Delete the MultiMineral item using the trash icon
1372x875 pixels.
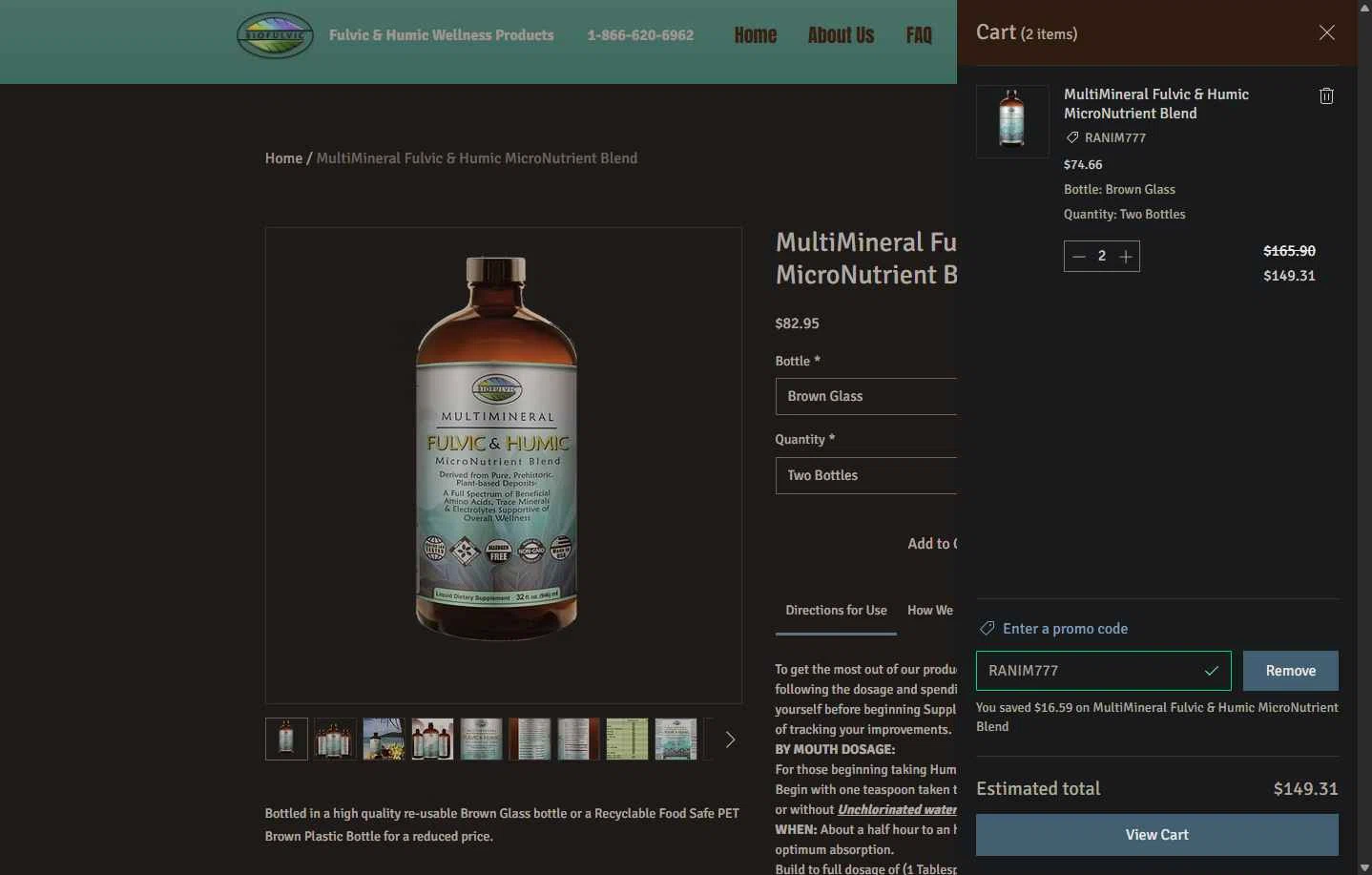pyautogui.click(x=1326, y=95)
